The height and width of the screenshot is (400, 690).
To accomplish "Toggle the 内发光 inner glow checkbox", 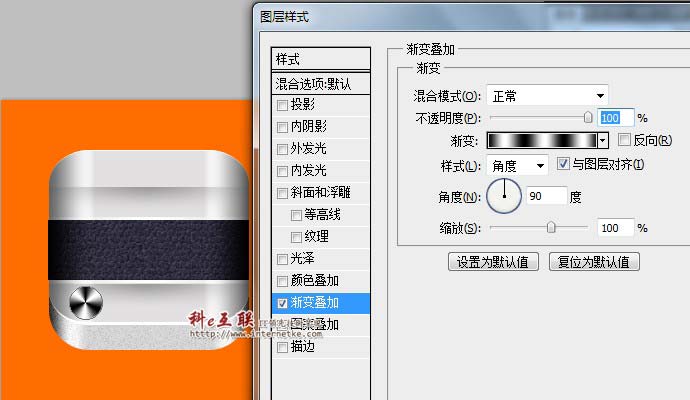I will pyautogui.click(x=283, y=171).
